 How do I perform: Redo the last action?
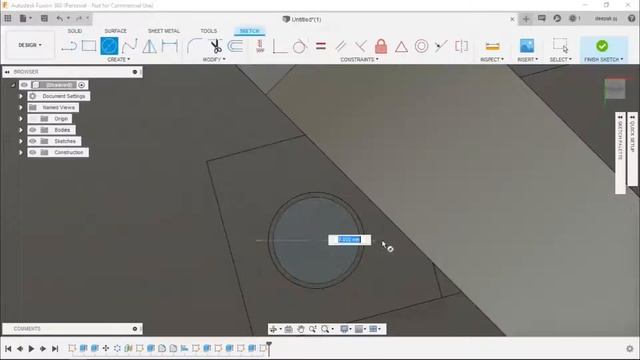pos(79,18)
